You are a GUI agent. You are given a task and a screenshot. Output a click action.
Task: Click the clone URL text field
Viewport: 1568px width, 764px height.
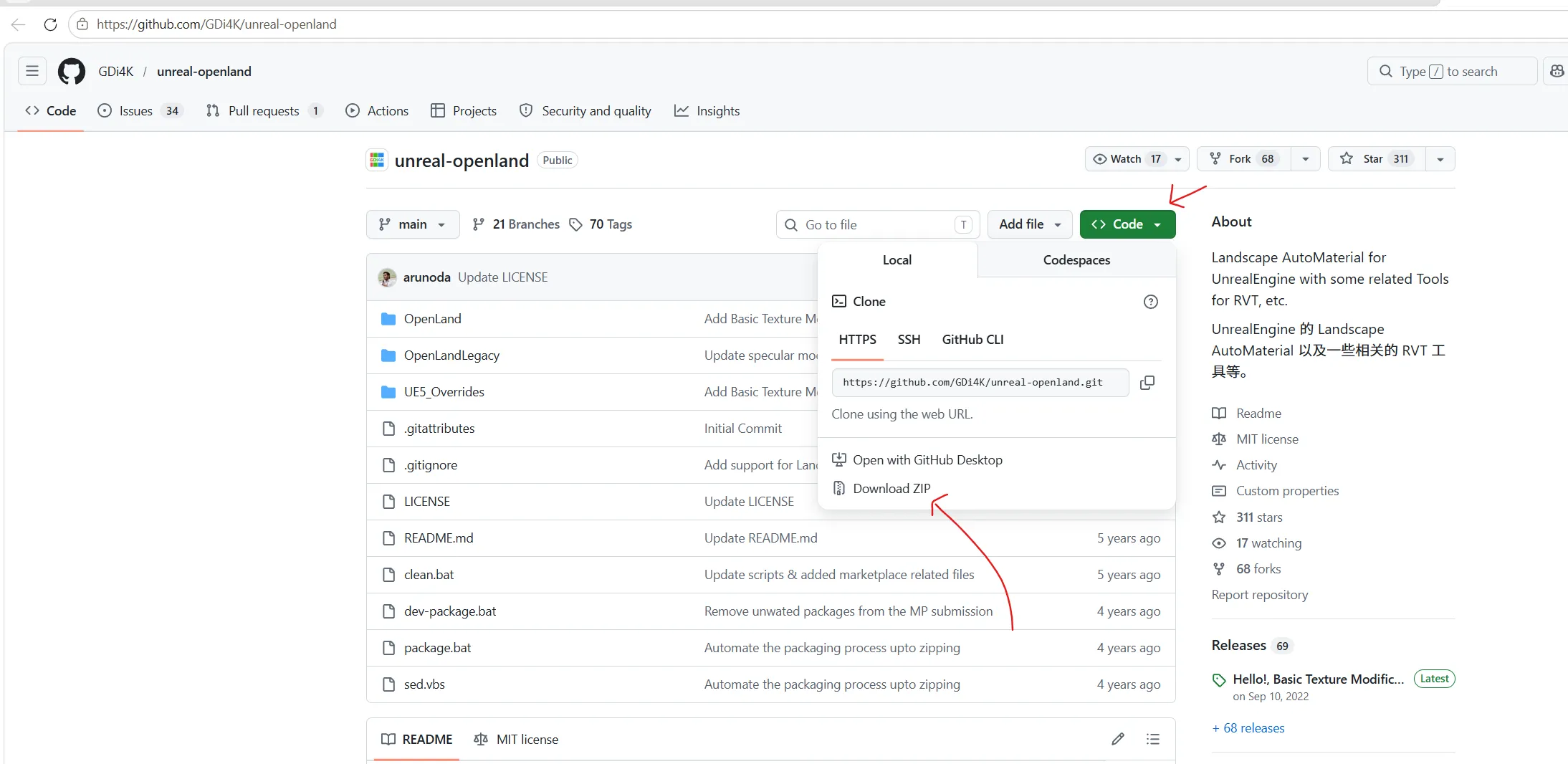[980, 383]
